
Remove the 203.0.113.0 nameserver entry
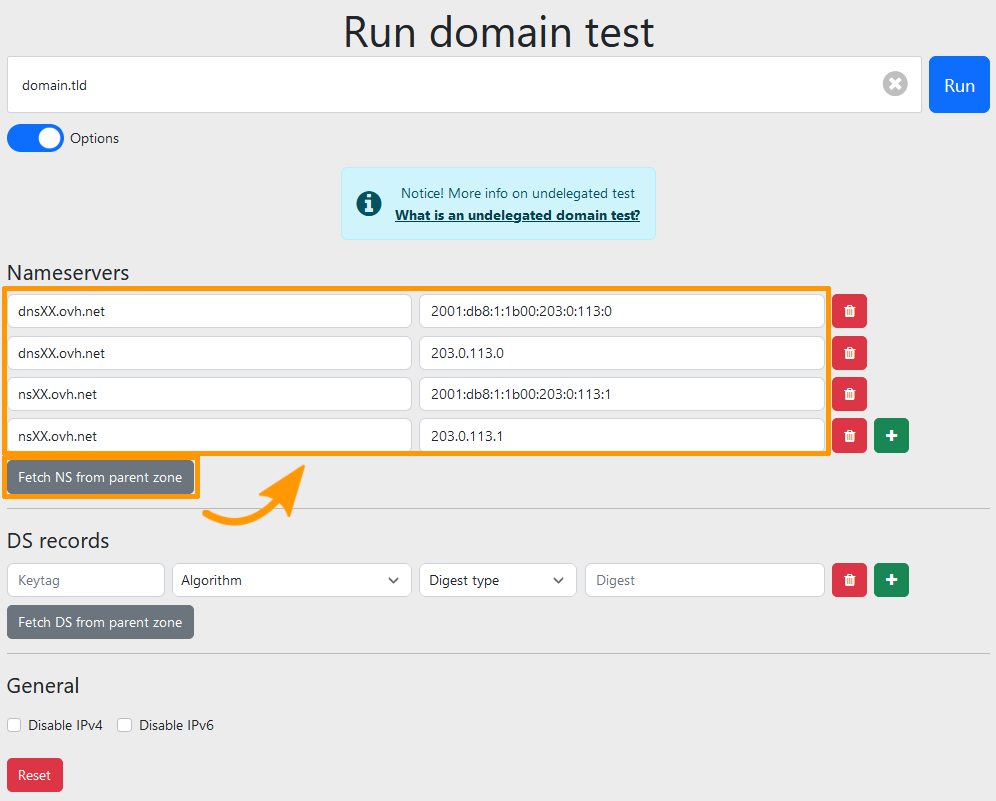[849, 352]
